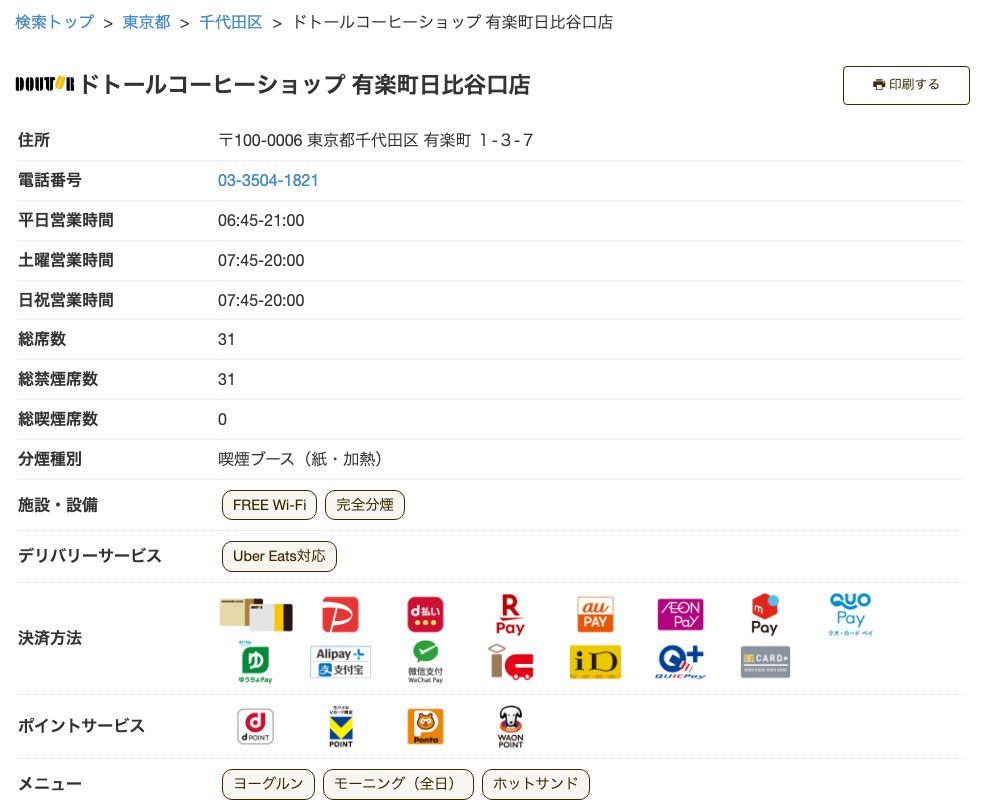This screenshot has height=800, width=990.
Task: Select the ホットサンド menu tag
Action: (535, 784)
